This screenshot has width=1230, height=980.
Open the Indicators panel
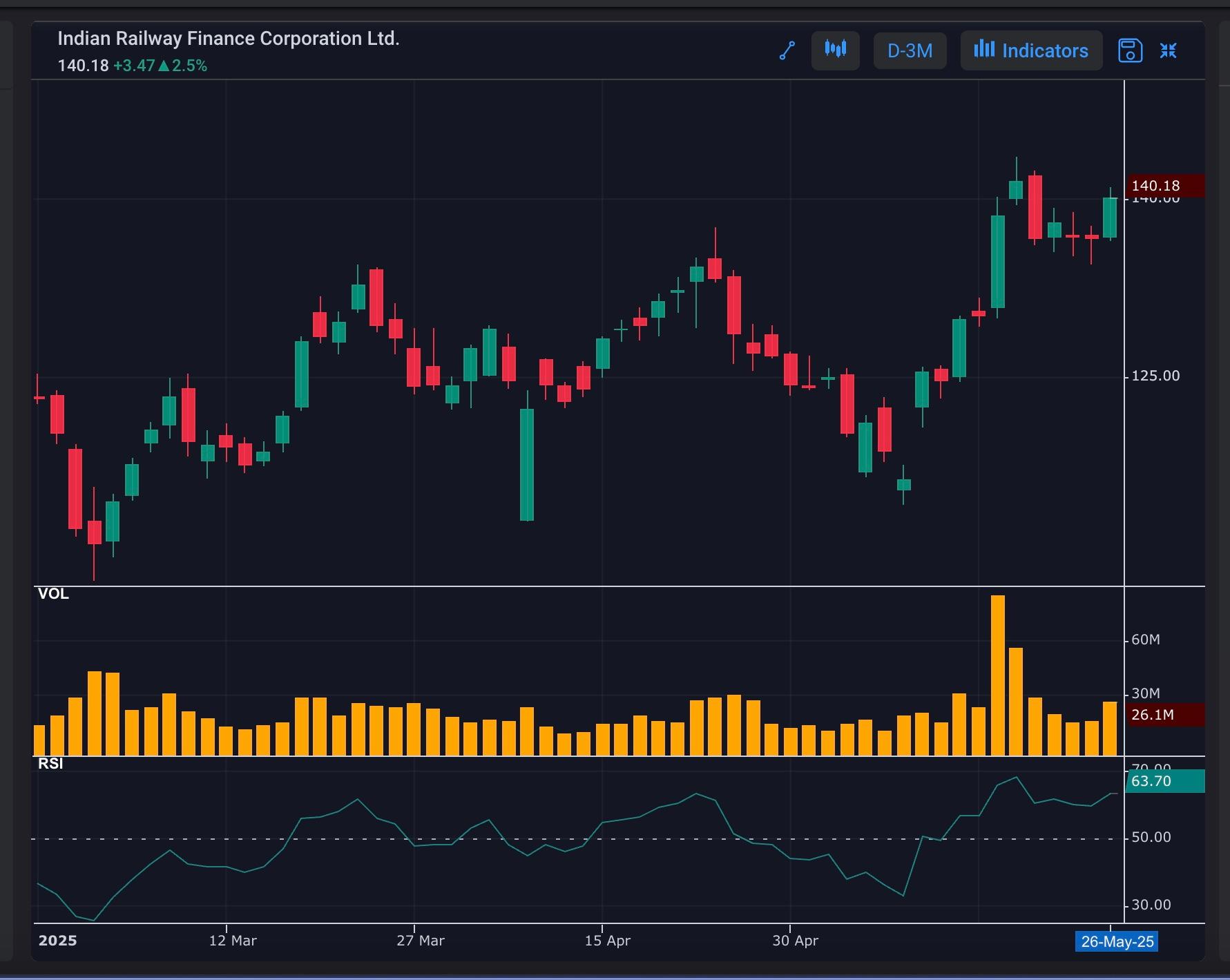[1031, 50]
